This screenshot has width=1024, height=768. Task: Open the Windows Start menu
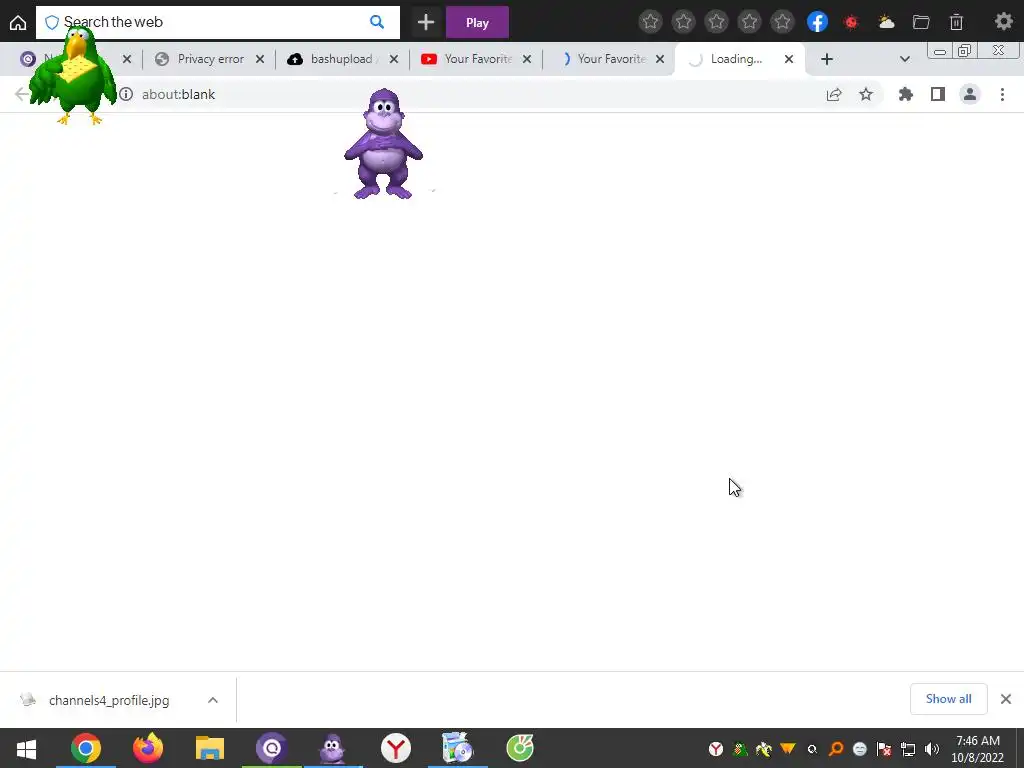click(x=26, y=748)
